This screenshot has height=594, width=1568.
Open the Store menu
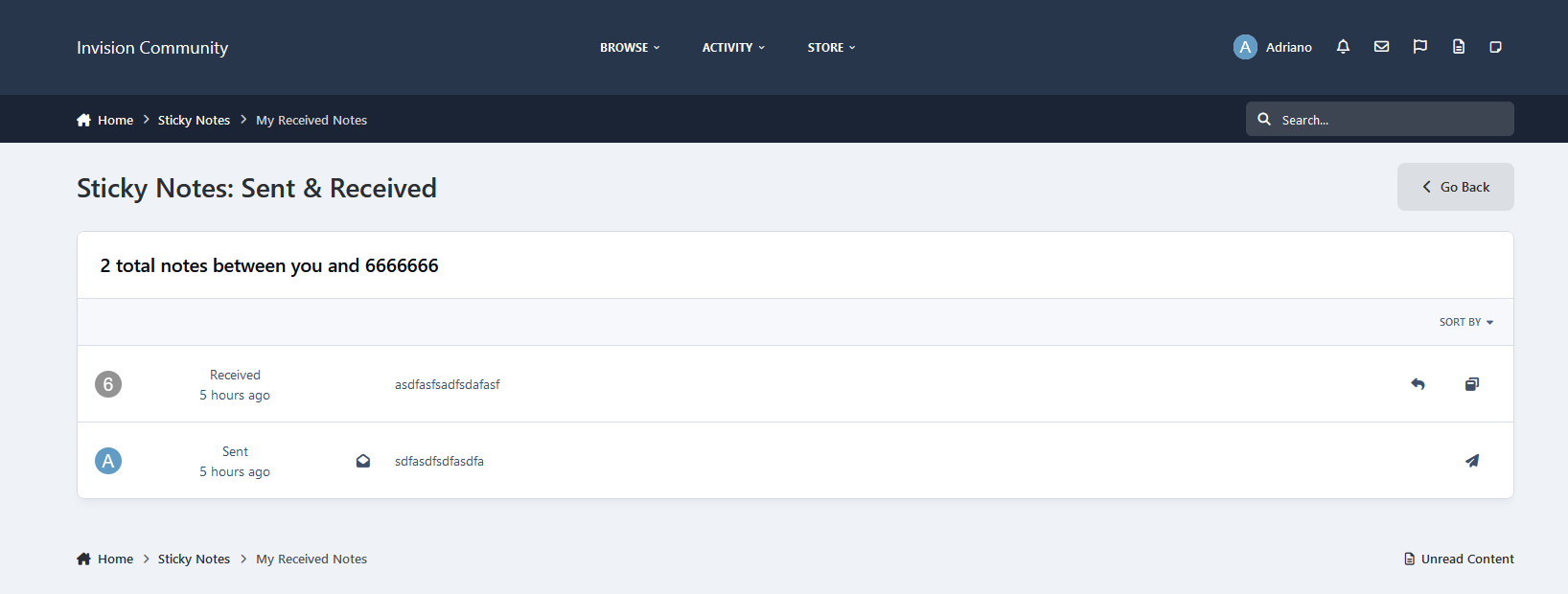[x=831, y=47]
